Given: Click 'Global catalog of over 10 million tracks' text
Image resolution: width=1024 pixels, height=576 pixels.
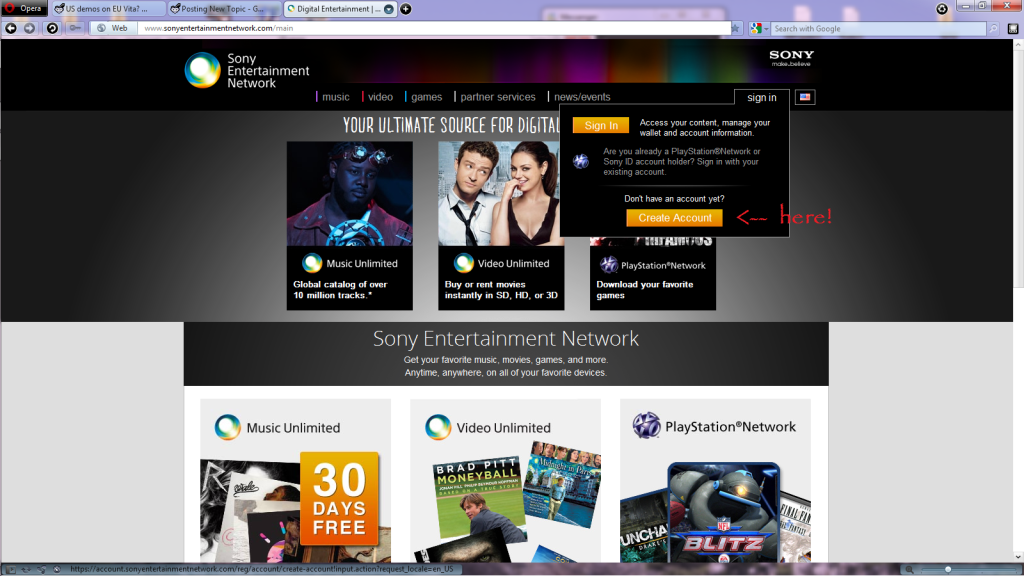Looking at the screenshot, I should coord(340,290).
